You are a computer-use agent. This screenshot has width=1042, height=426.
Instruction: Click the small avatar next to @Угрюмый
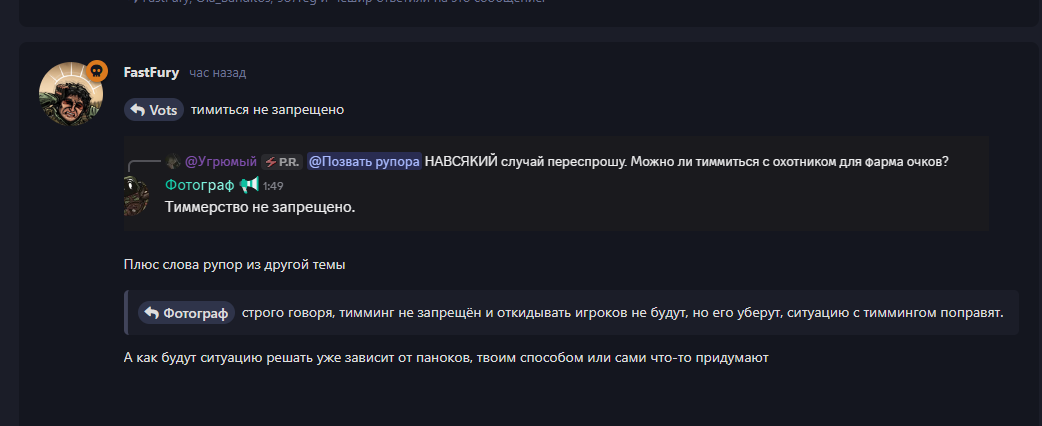(x=173, y=162)
